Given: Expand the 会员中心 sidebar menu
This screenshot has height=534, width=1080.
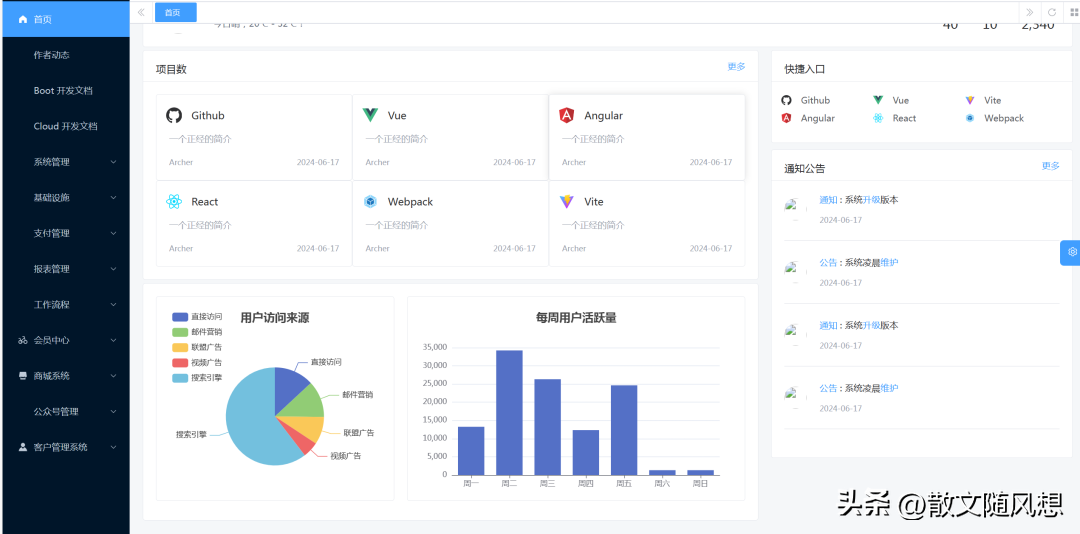Looking at the screenshot, I should pos(65,340).
